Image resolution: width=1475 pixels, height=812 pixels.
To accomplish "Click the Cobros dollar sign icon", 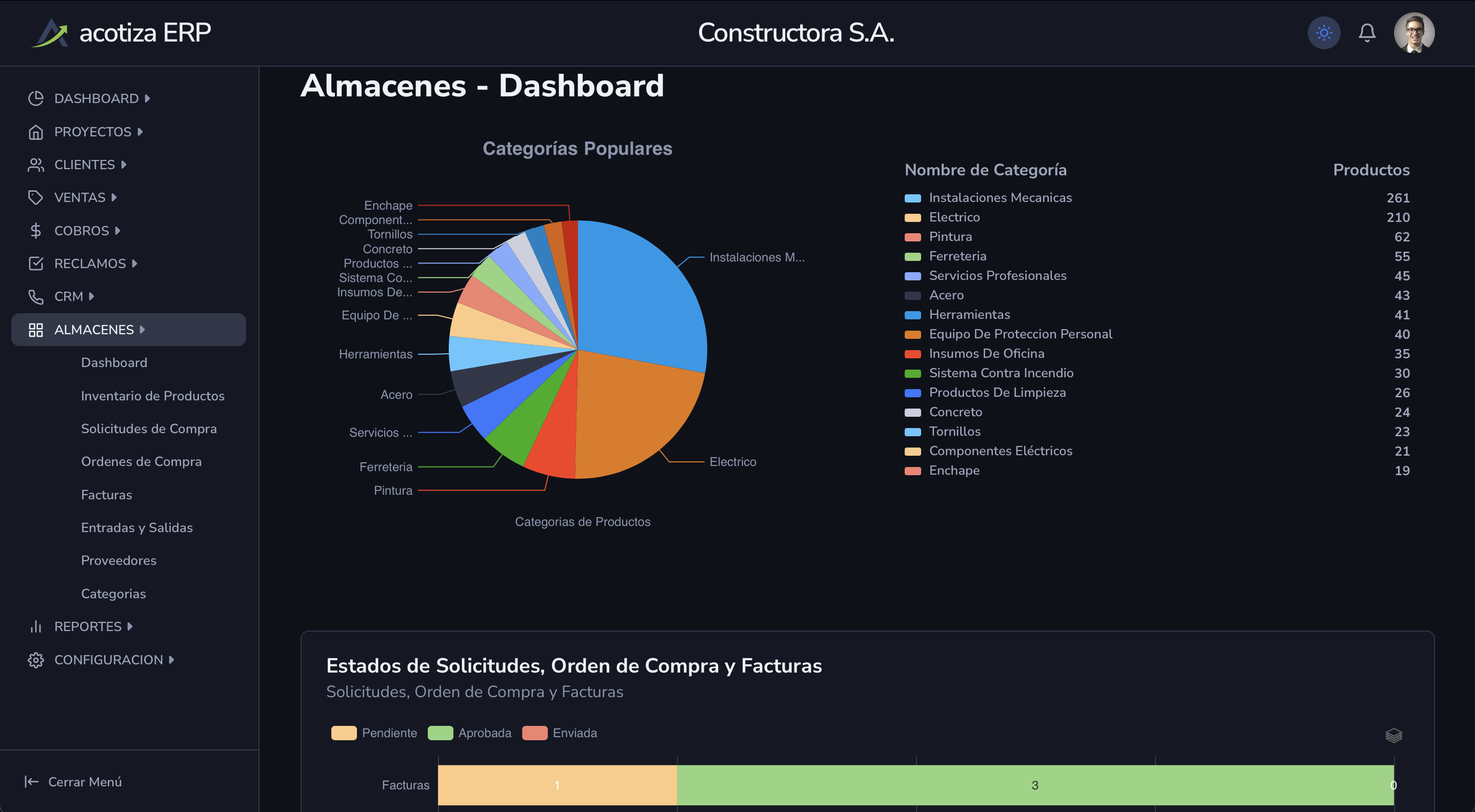I will [x=35, y=231].
